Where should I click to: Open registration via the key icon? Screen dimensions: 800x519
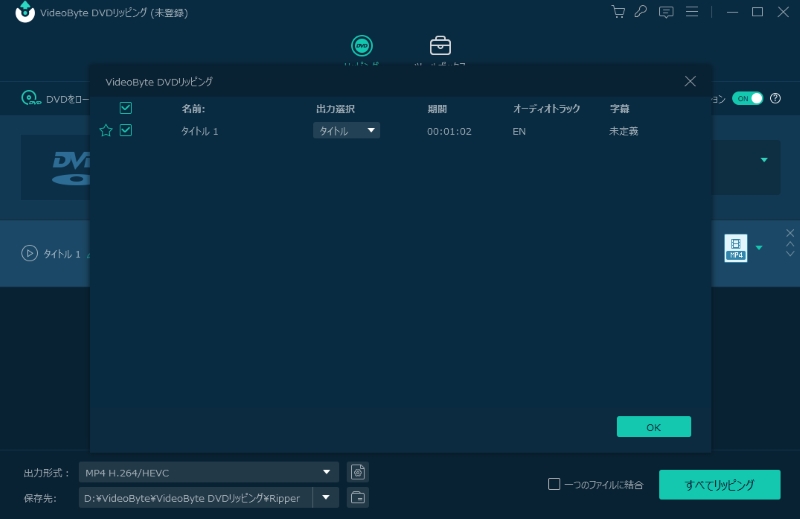642,12
